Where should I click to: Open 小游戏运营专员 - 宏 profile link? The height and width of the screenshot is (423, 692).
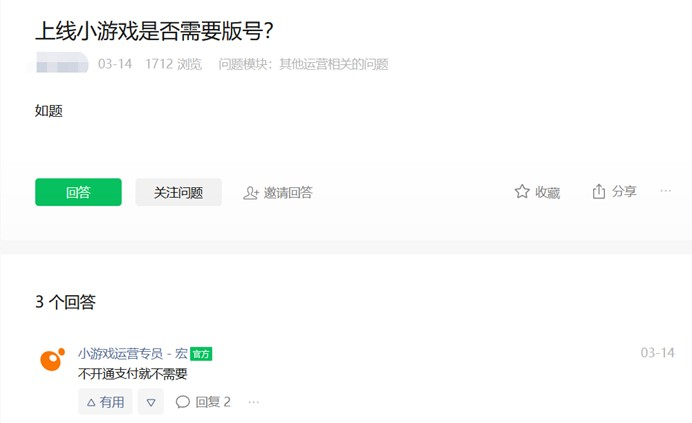pos(132,354)
